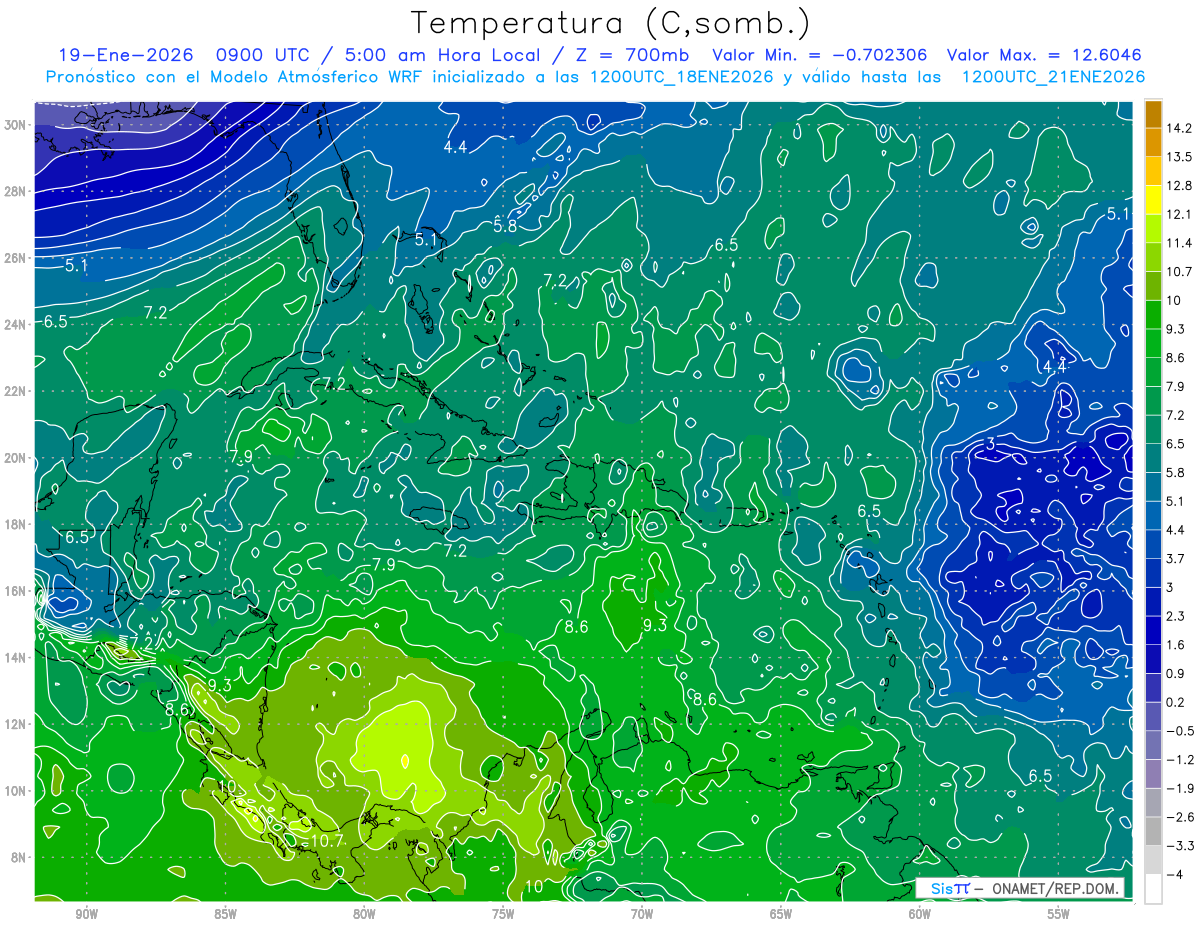Click the yellow swatch between 12.1 and 12.8
This screenshot has width=1200, height=927.
1153,200
